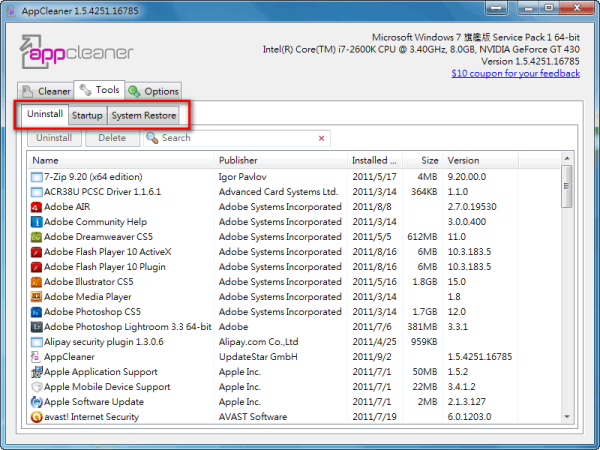Click the Adobe Dreamweaver CS5 icon
The width and height of the screenshot is (600, 450).
[36, 237]
